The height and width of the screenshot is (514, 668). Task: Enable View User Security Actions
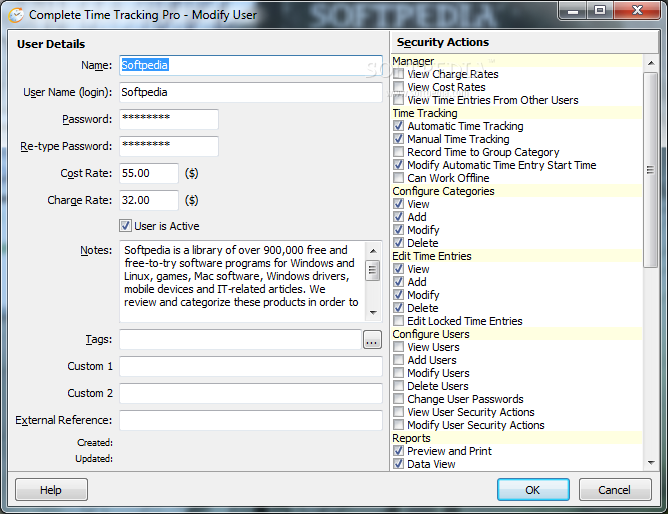point(398,412)
